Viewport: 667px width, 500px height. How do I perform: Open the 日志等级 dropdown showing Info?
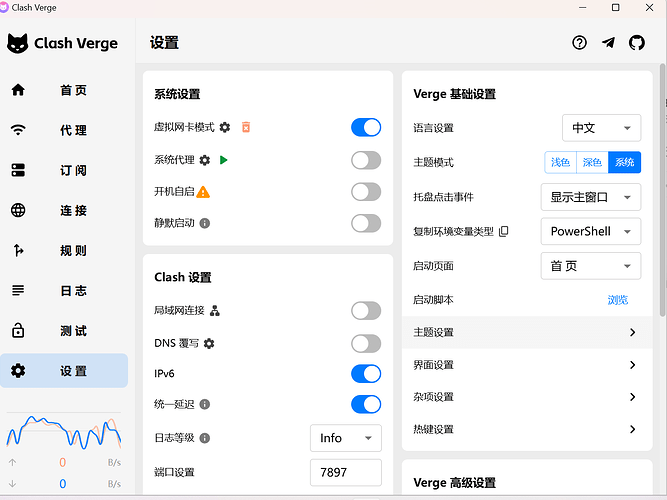click(345, 438)
